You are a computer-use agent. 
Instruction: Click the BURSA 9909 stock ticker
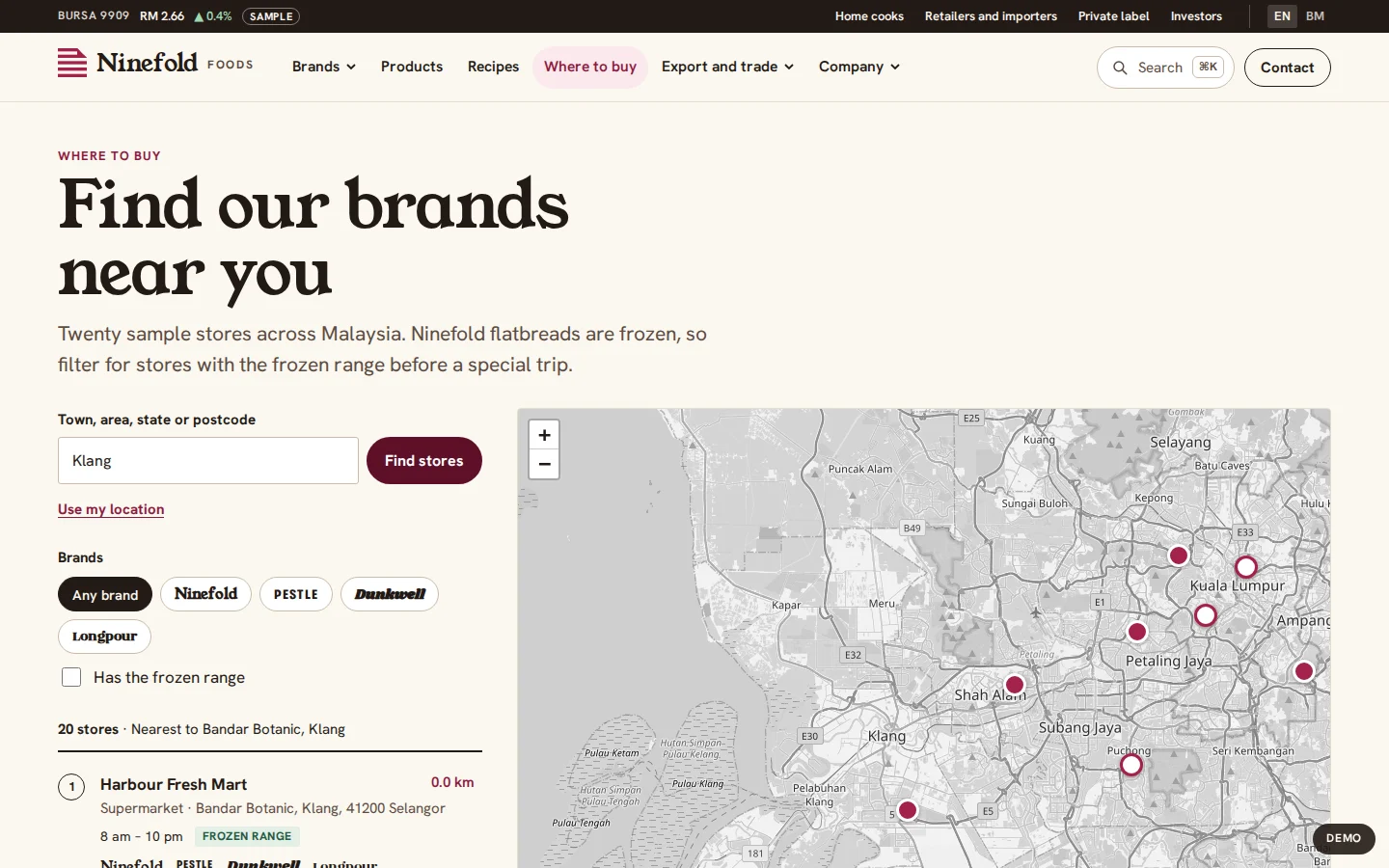click(x=145, y=16)
